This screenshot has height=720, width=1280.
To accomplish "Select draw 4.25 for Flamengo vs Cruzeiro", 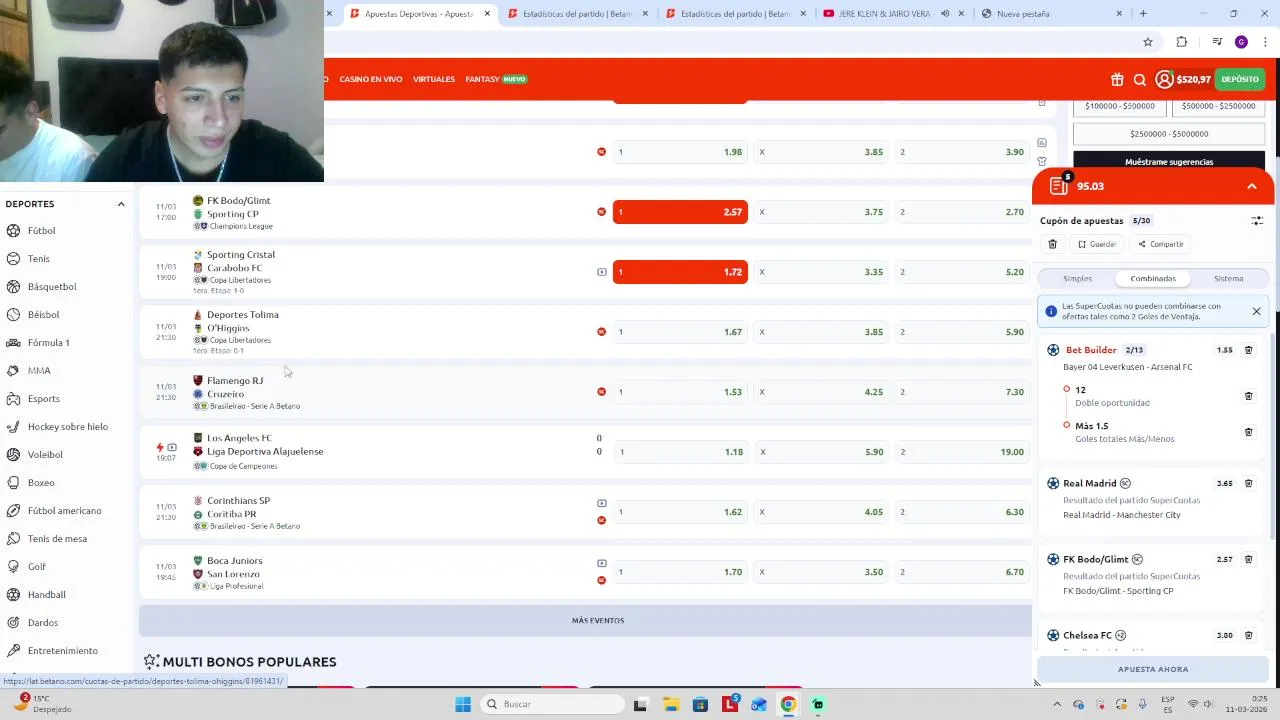I will tap(821, 392).
